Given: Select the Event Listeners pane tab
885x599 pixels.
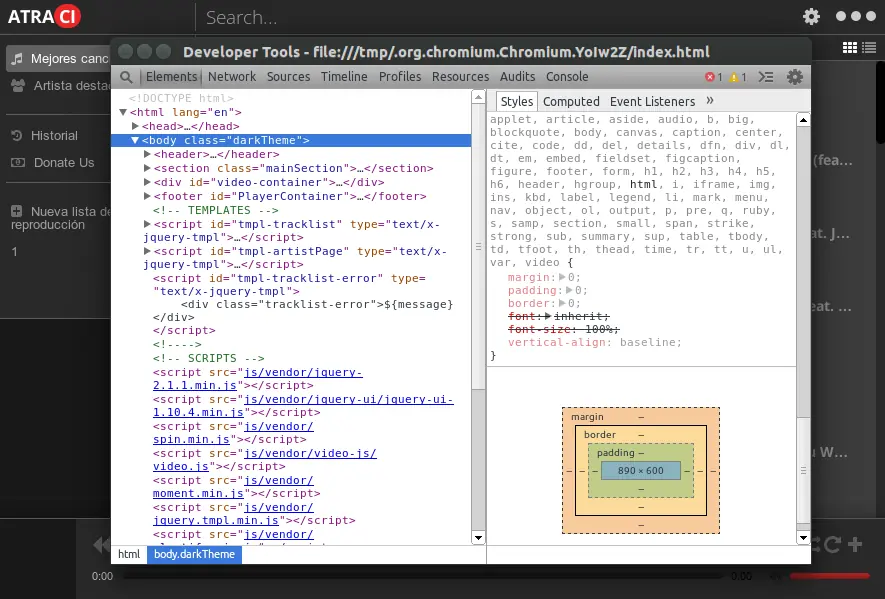Looking at the screenshot, I should click(x=652, y=102).
